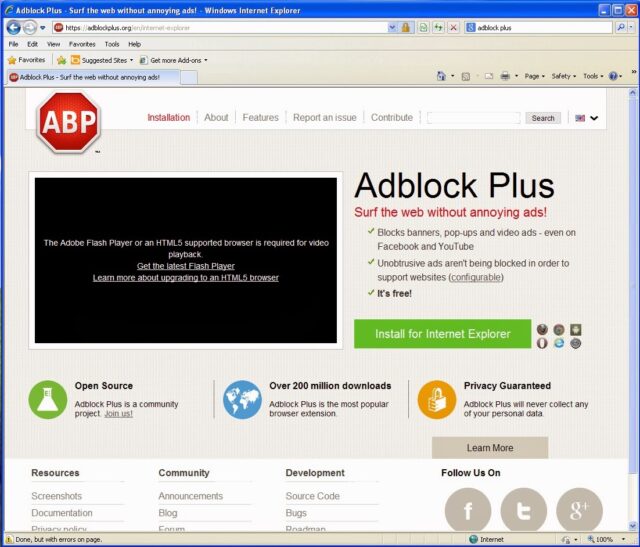Expand the Suggested Sites dropdown
This screenshot has width=640, height=547.
pyautogui.click(x=131, y=60)
